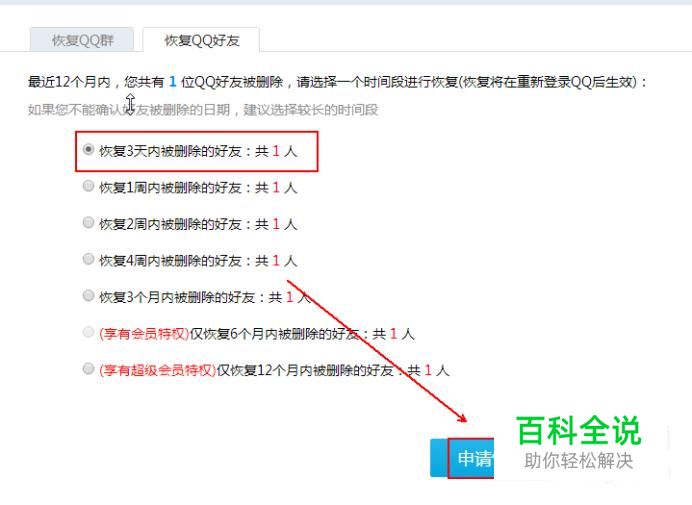Click the label 恢复4周内被删除的好友
This screenshot has height=505, width=692.
[170, 260]
